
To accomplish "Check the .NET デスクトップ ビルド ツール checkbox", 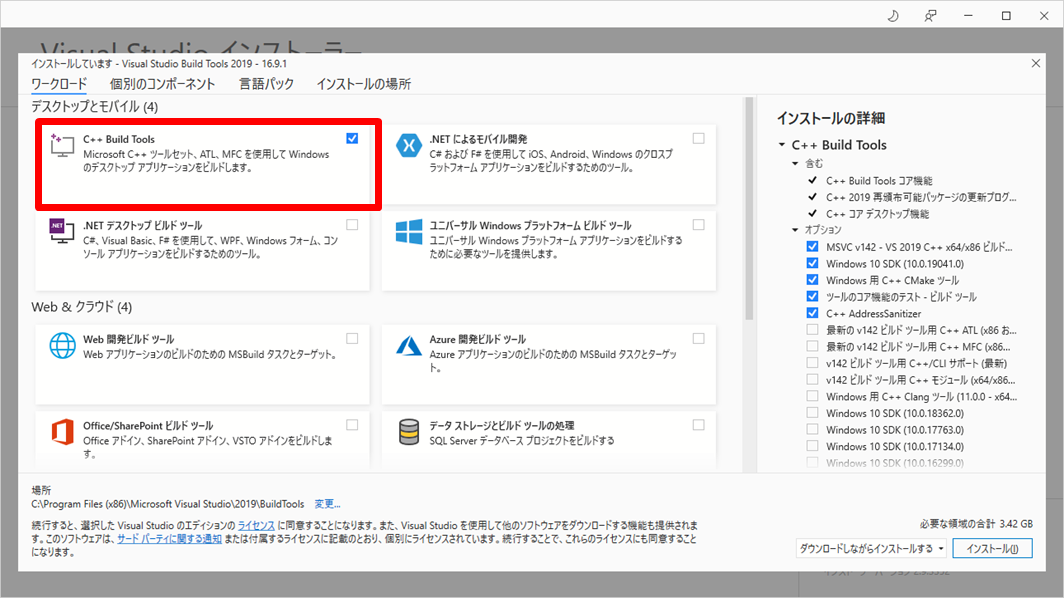I will [x=352, y=225].
